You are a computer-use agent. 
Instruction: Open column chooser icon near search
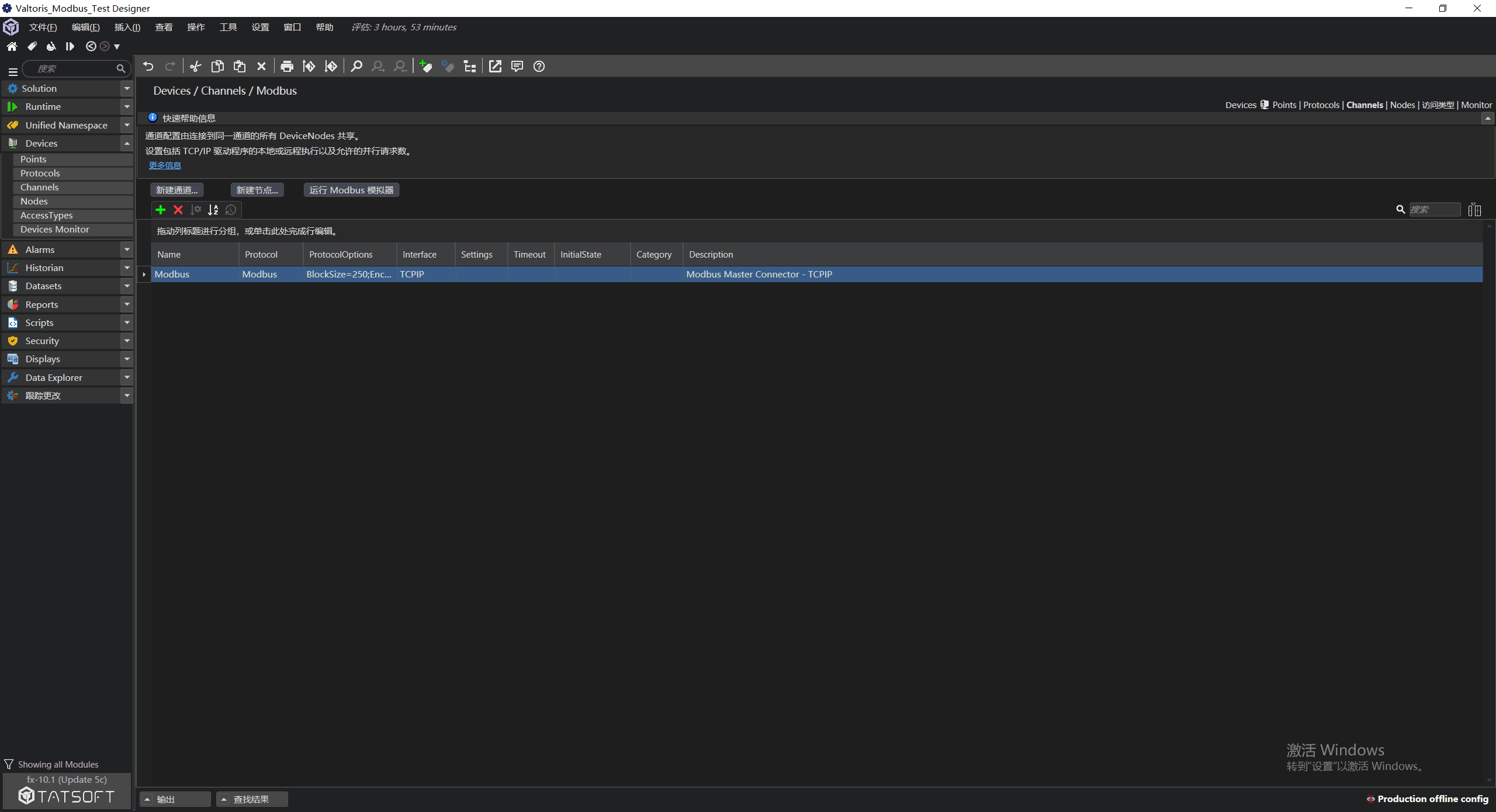1474,210
